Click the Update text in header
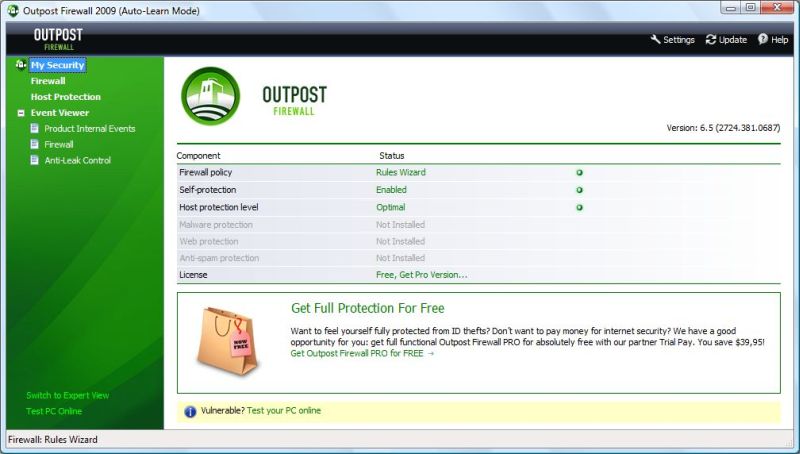 [x=733, y=40]
